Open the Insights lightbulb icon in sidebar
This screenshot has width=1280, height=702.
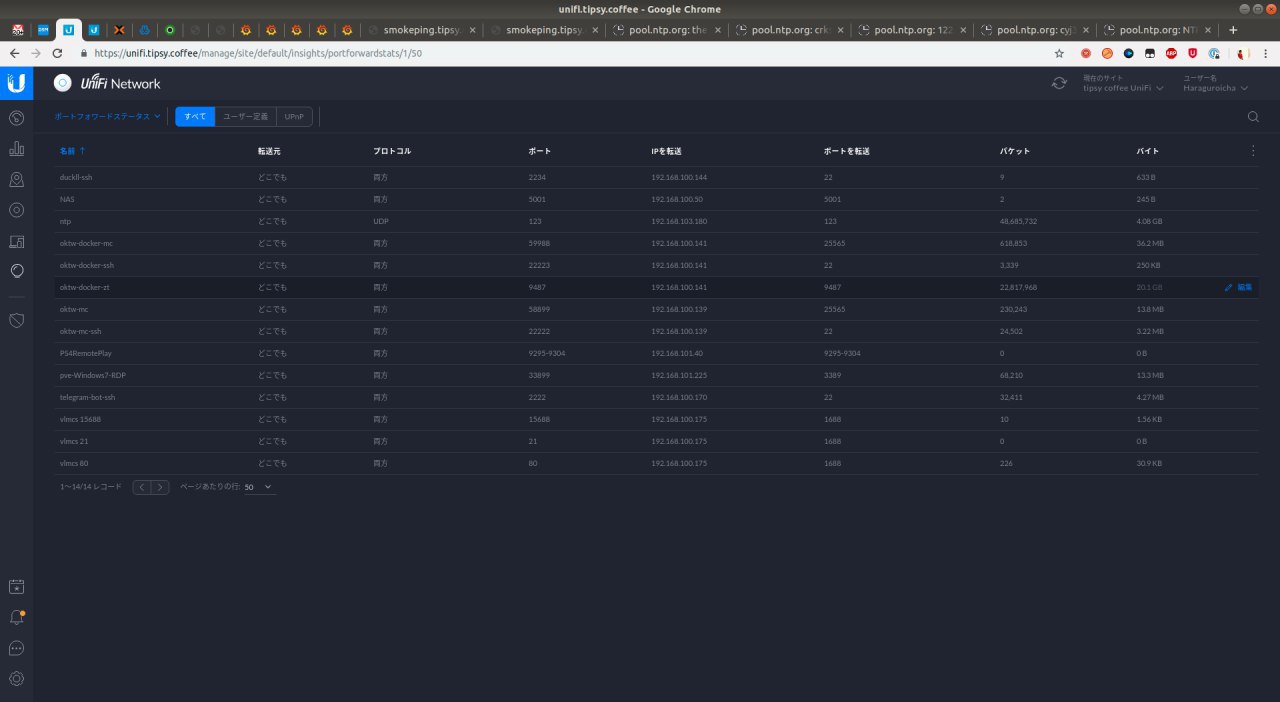16,271
